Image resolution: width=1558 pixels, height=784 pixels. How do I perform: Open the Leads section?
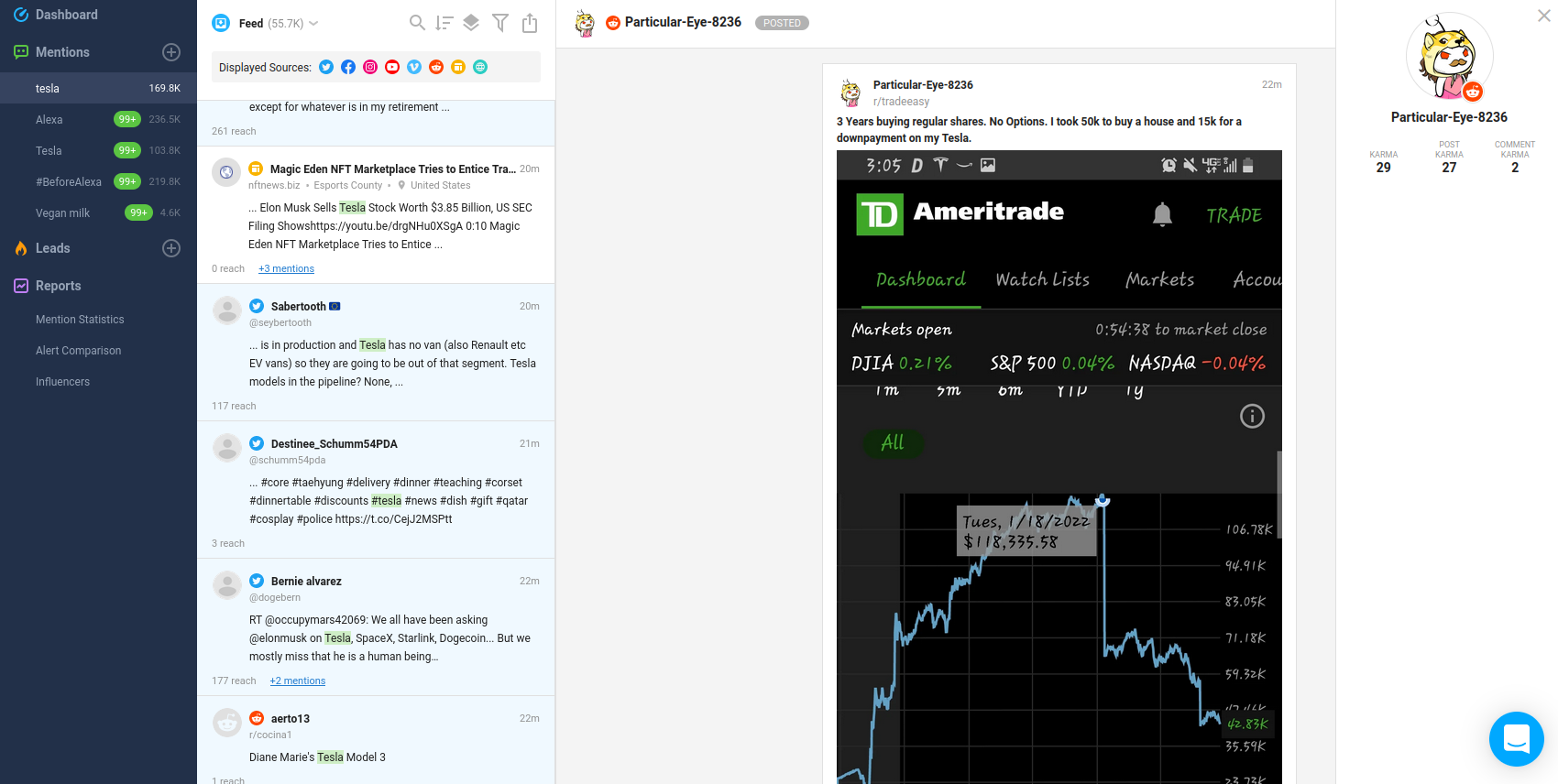pyautogui.click(x=52, y=248)
